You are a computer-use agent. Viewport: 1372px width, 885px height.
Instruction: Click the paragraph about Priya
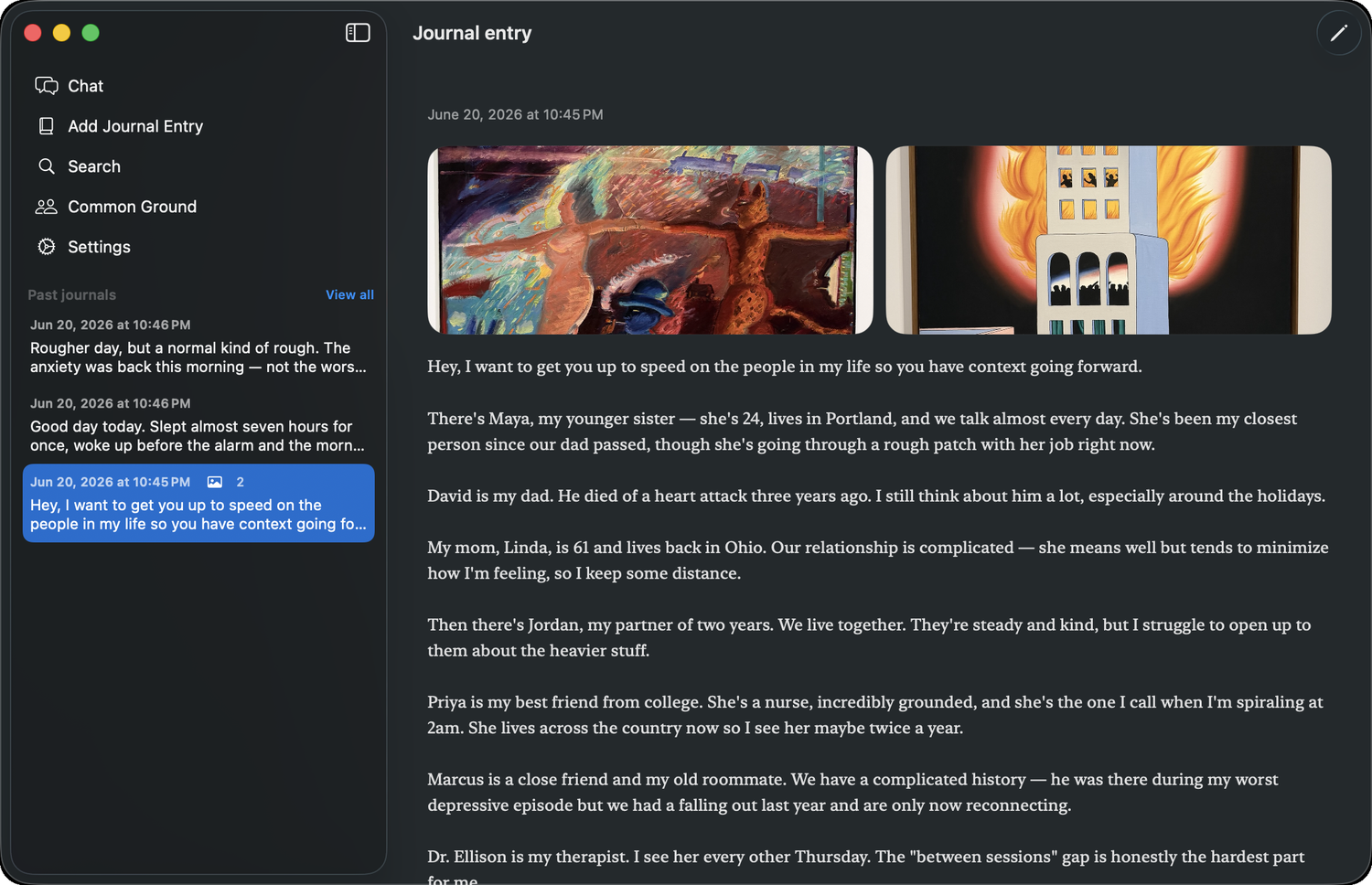tap(875, 715)
